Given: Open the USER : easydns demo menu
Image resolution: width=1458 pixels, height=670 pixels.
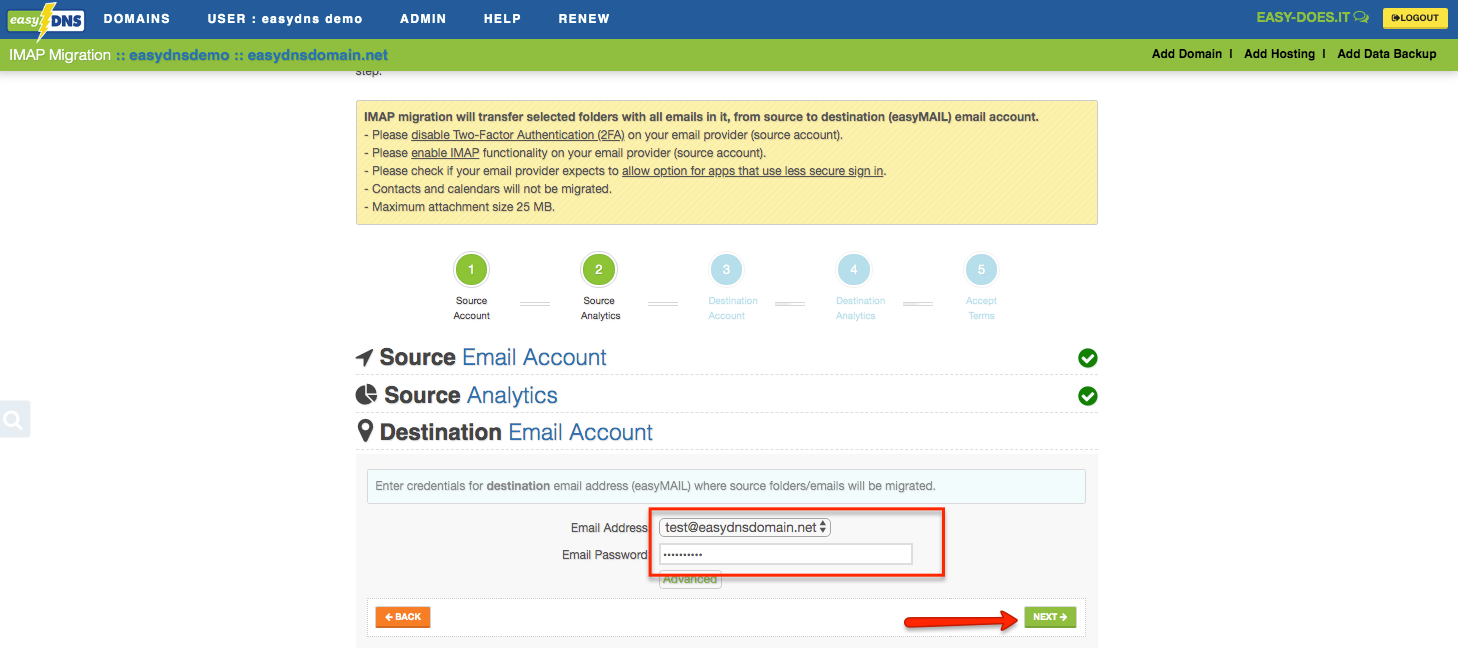Looking at the screenshot, I should [x=285, y=19].
